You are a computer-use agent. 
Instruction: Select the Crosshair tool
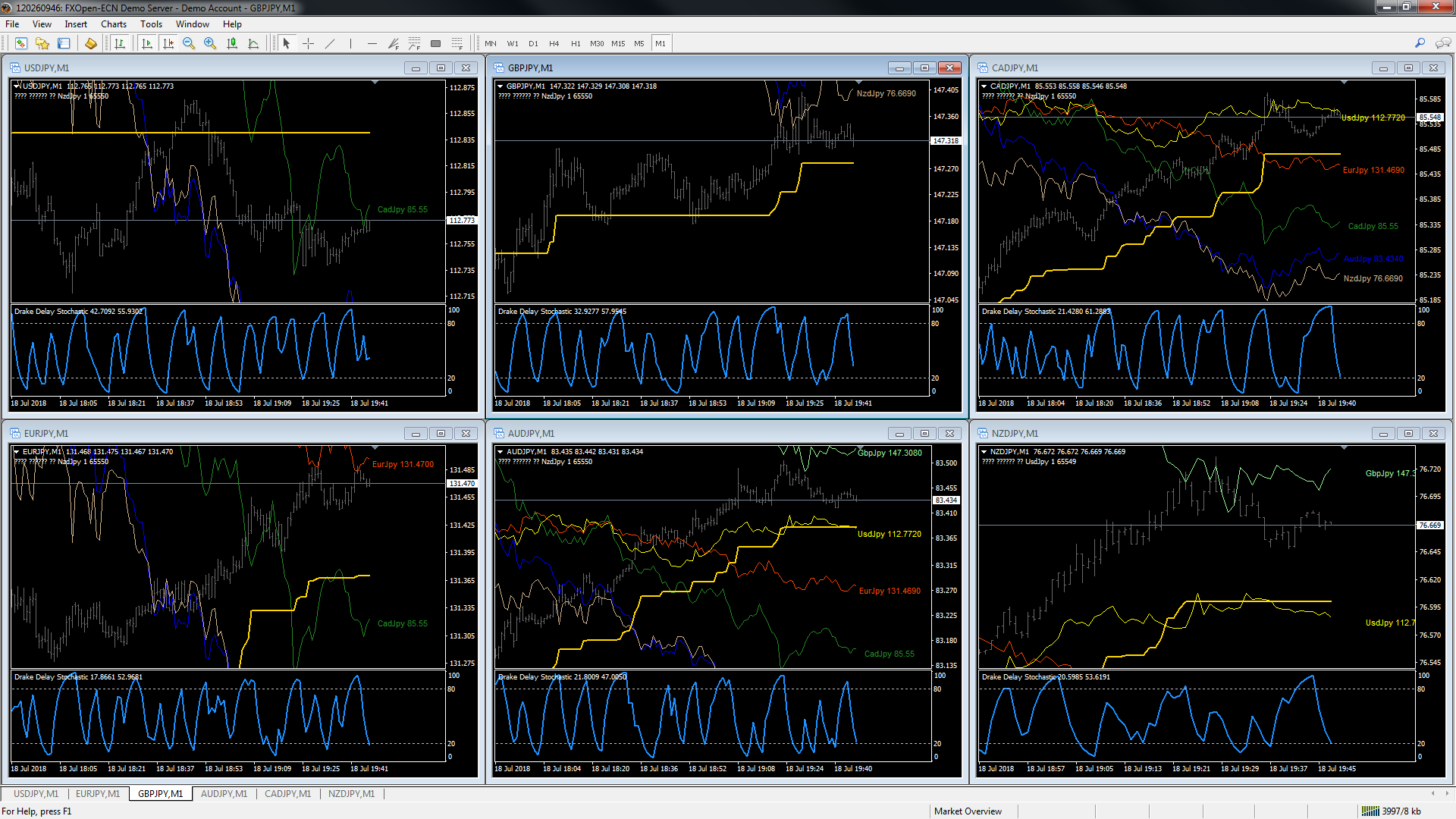(308, 43)
